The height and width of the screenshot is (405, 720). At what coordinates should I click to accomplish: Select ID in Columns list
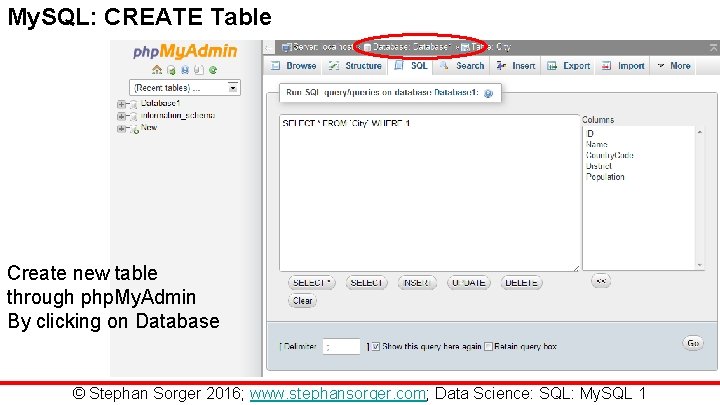590,134
